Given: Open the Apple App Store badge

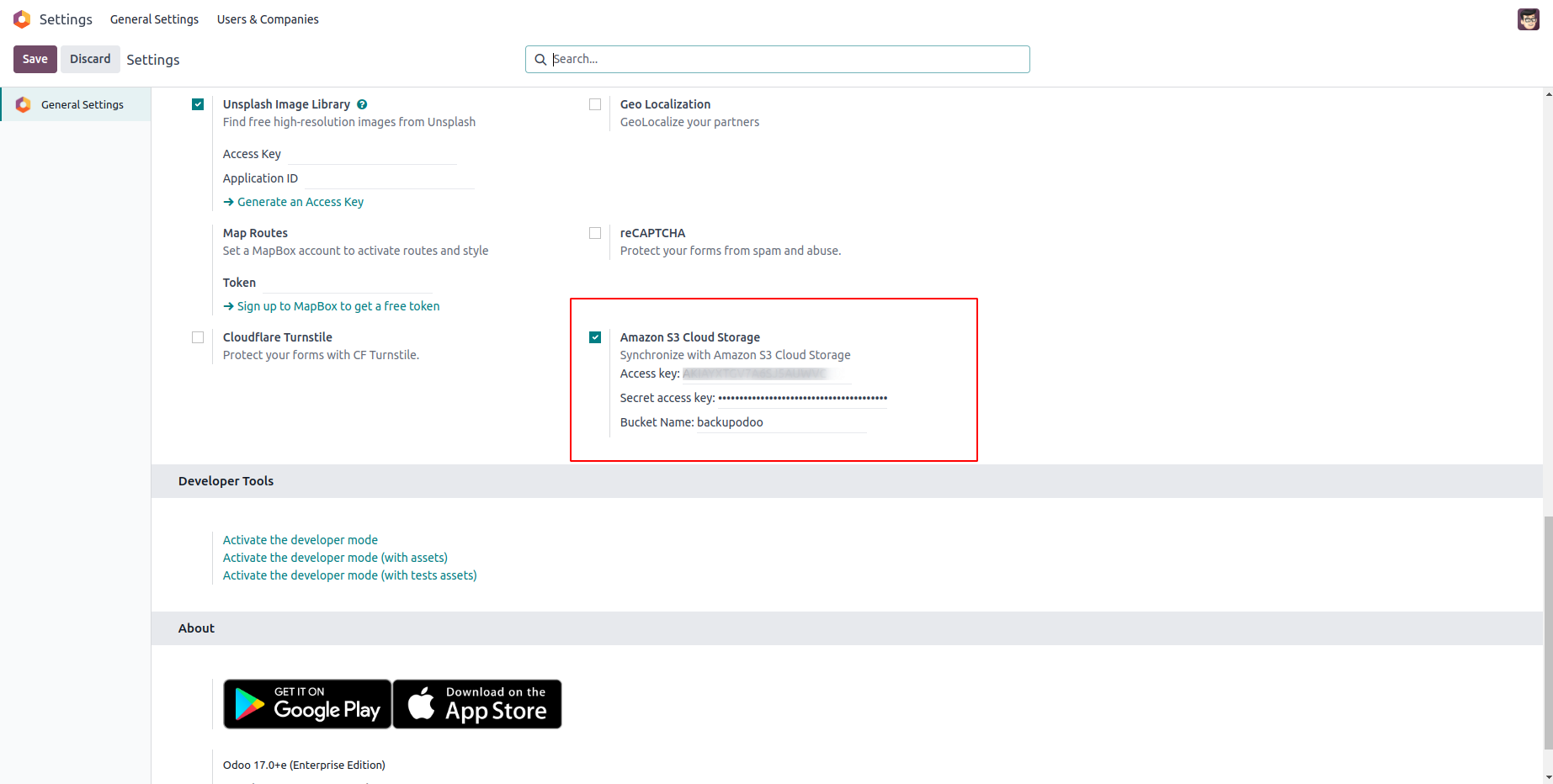Looking at the screenshot, I should (x=477, y=704).
